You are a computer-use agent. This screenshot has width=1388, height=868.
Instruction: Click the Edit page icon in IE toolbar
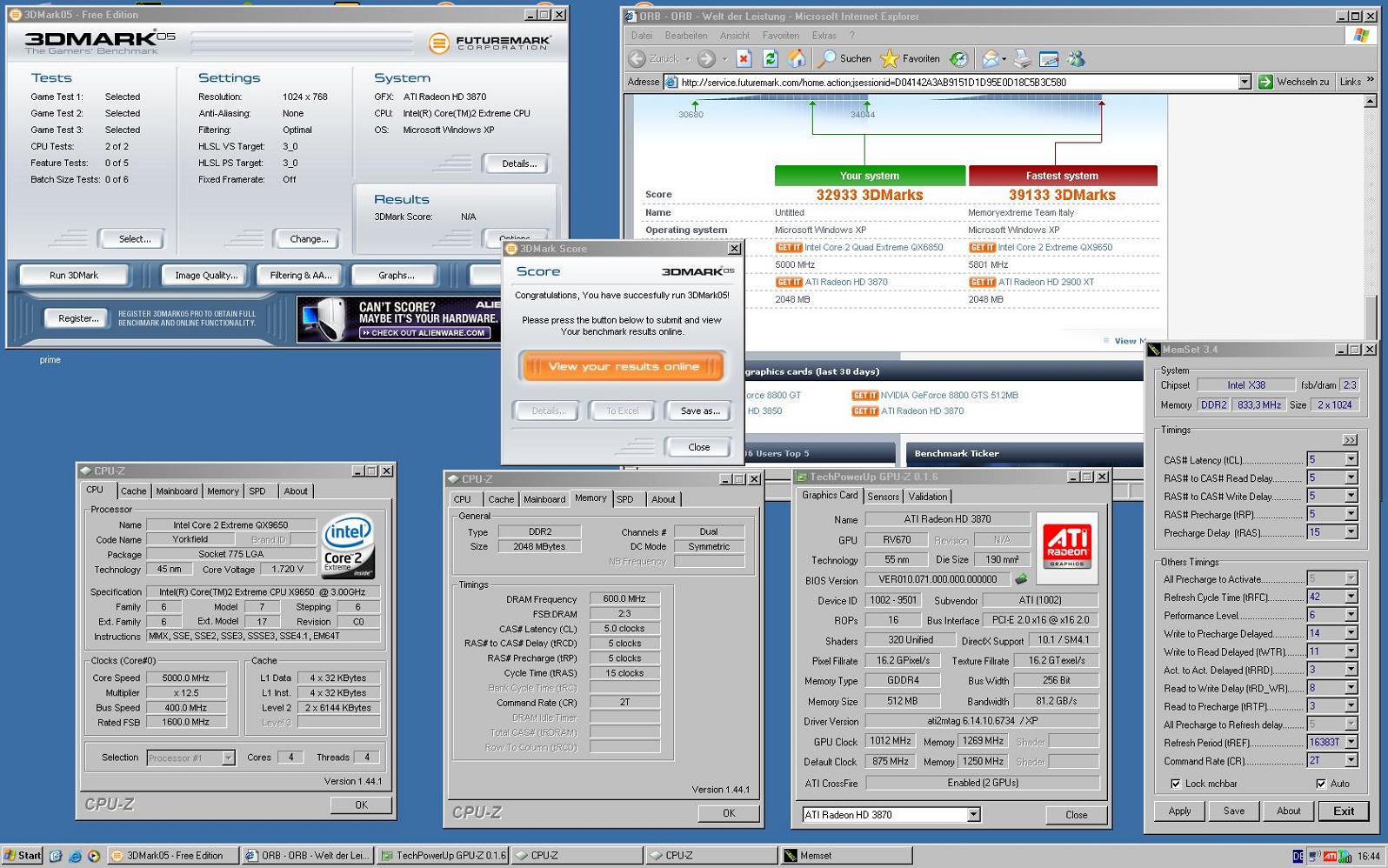coord(1049,58)
